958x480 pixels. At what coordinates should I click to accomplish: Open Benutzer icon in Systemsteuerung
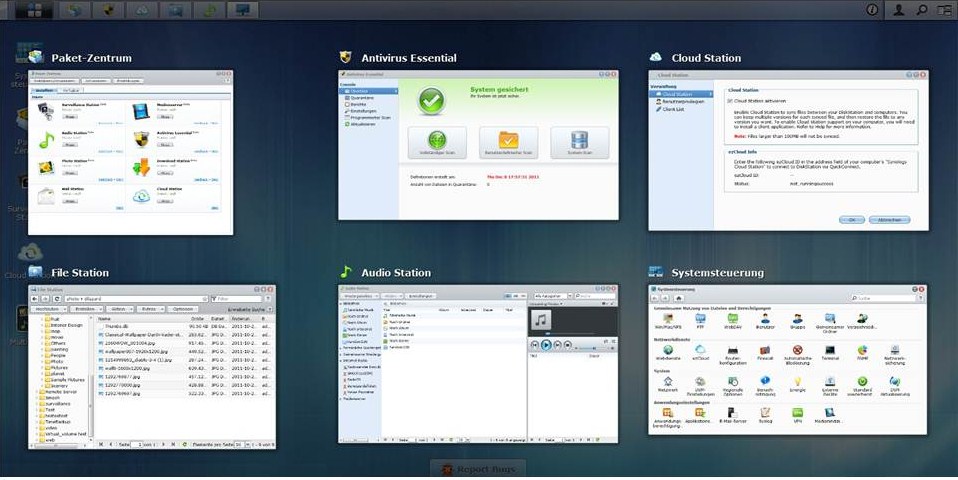[x=765, y=321]
